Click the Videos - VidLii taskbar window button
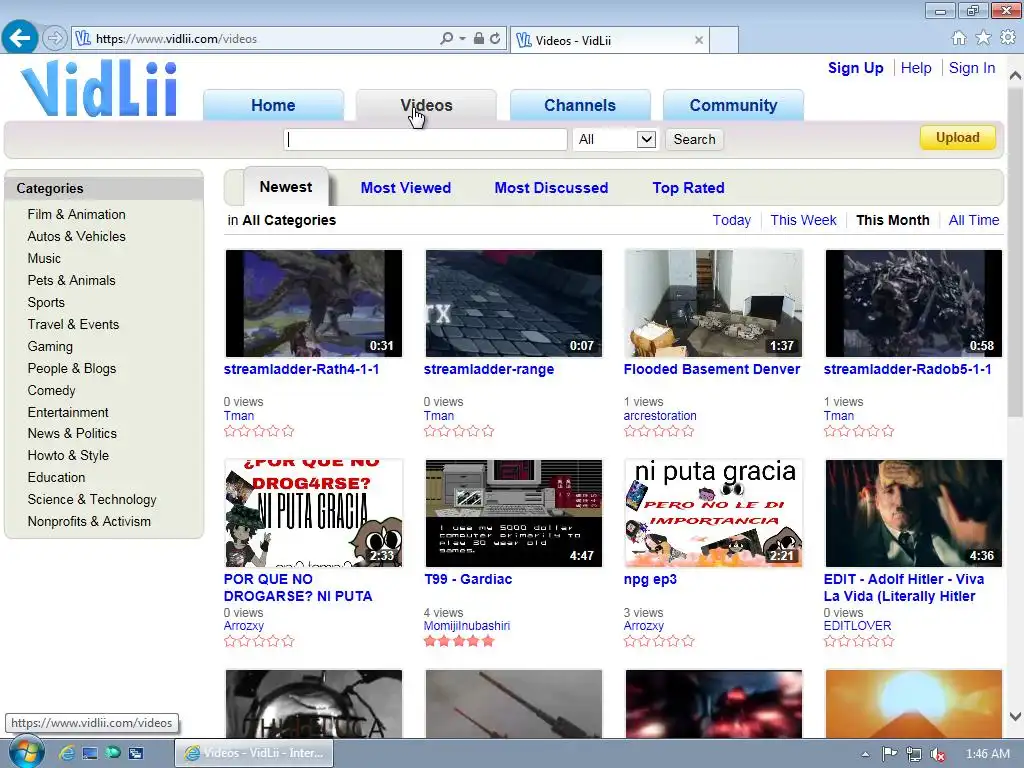 [254, 753]
